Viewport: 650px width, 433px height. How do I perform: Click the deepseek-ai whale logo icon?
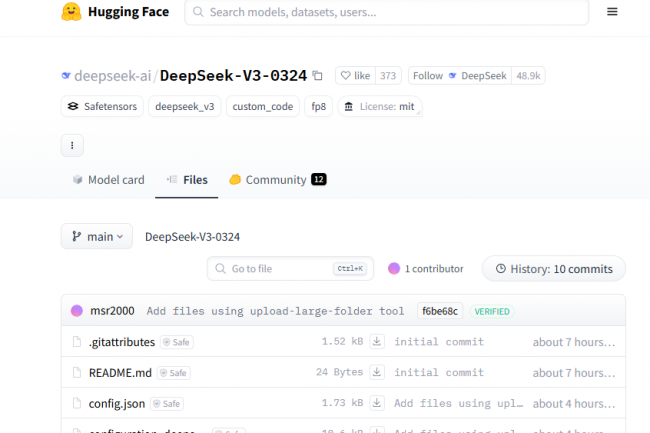point(66,75)
